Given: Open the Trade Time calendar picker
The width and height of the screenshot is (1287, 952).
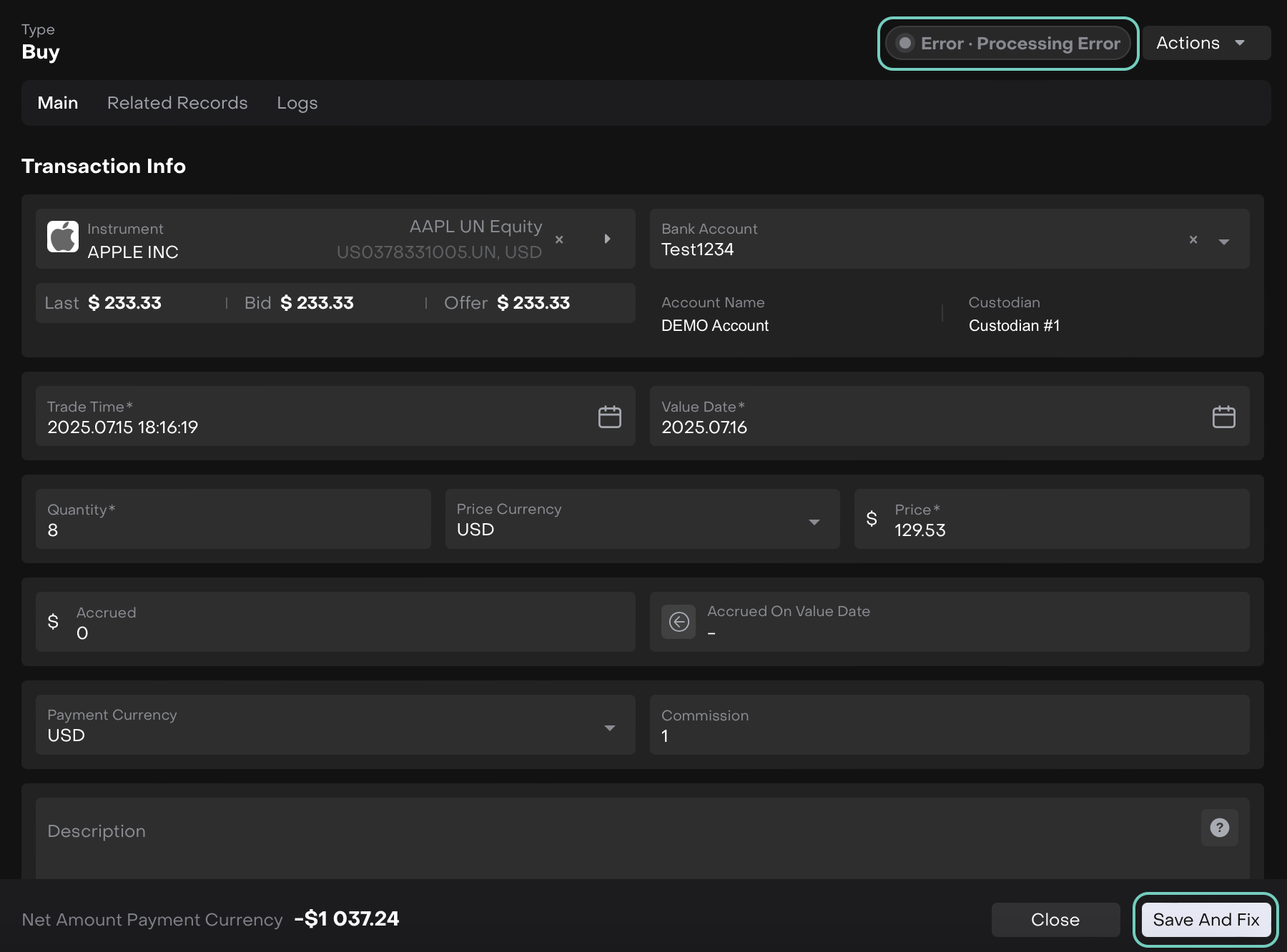Looking at the screenshot, I should tap(609, 417).
